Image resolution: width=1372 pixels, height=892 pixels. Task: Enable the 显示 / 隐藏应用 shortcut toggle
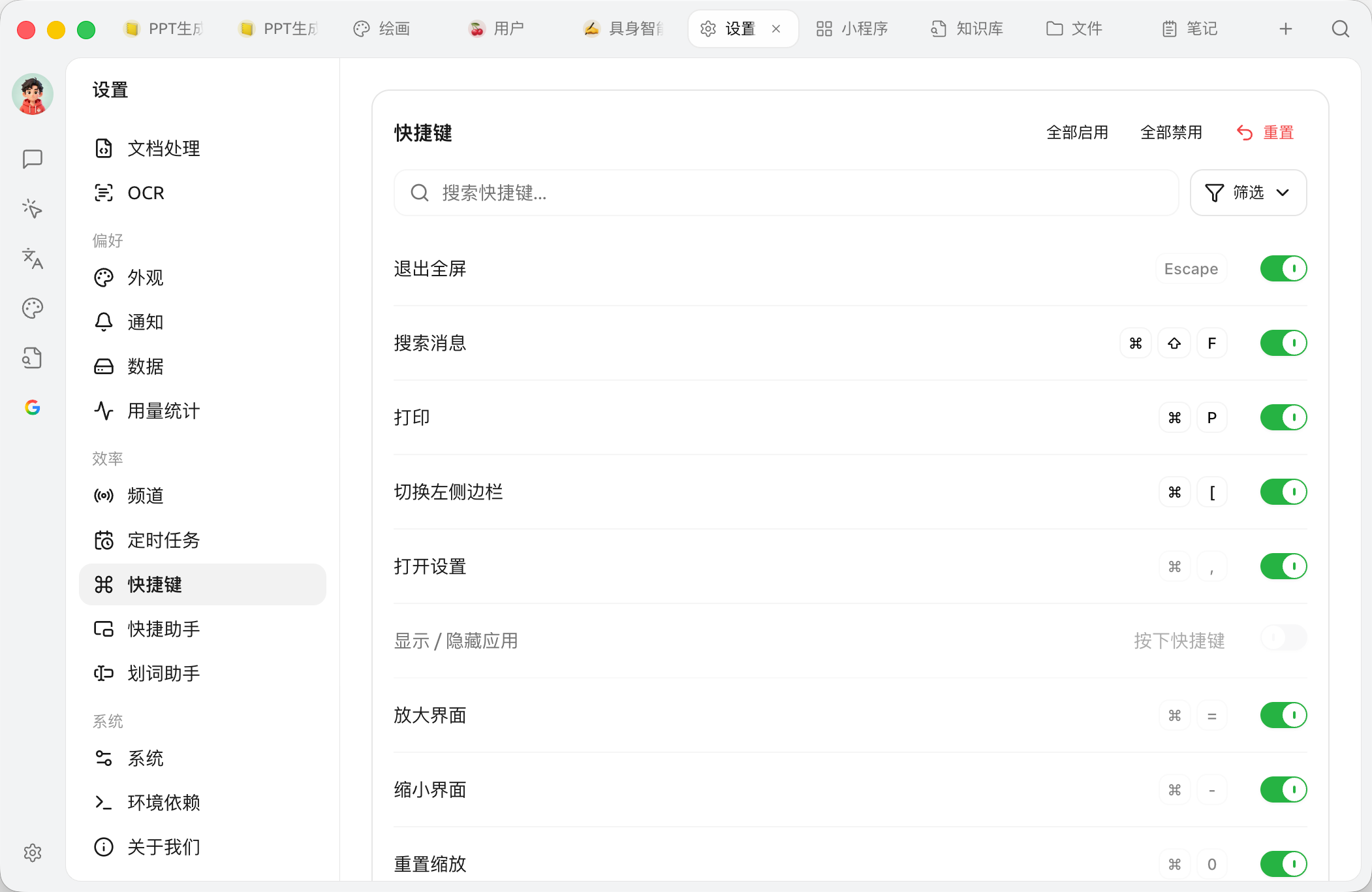[1283, 638]
